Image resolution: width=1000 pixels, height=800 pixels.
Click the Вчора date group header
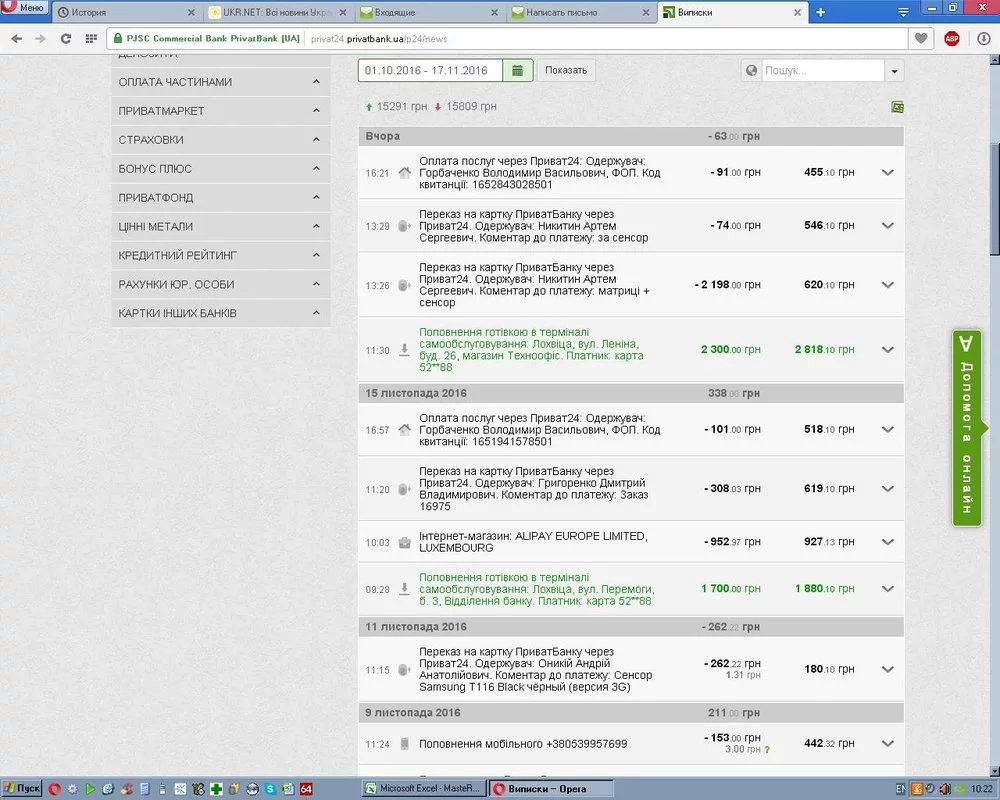pos(631,137)
